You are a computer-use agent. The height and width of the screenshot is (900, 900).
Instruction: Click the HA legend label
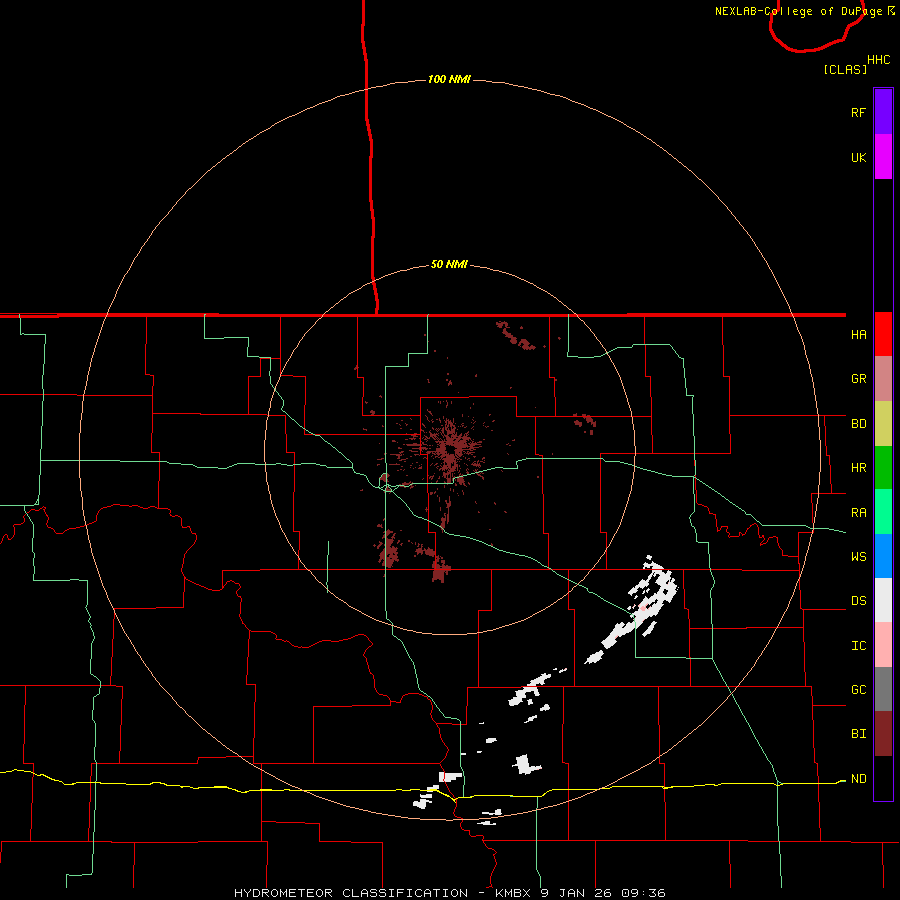[858, 335]
